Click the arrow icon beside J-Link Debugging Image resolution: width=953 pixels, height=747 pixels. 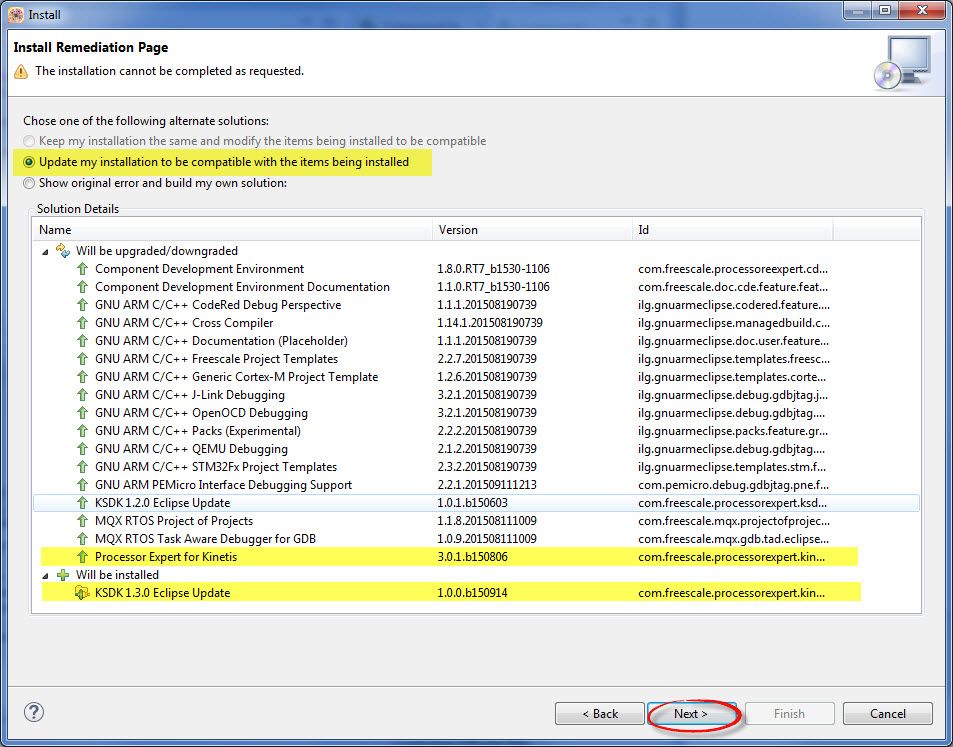tap(82, 394)
